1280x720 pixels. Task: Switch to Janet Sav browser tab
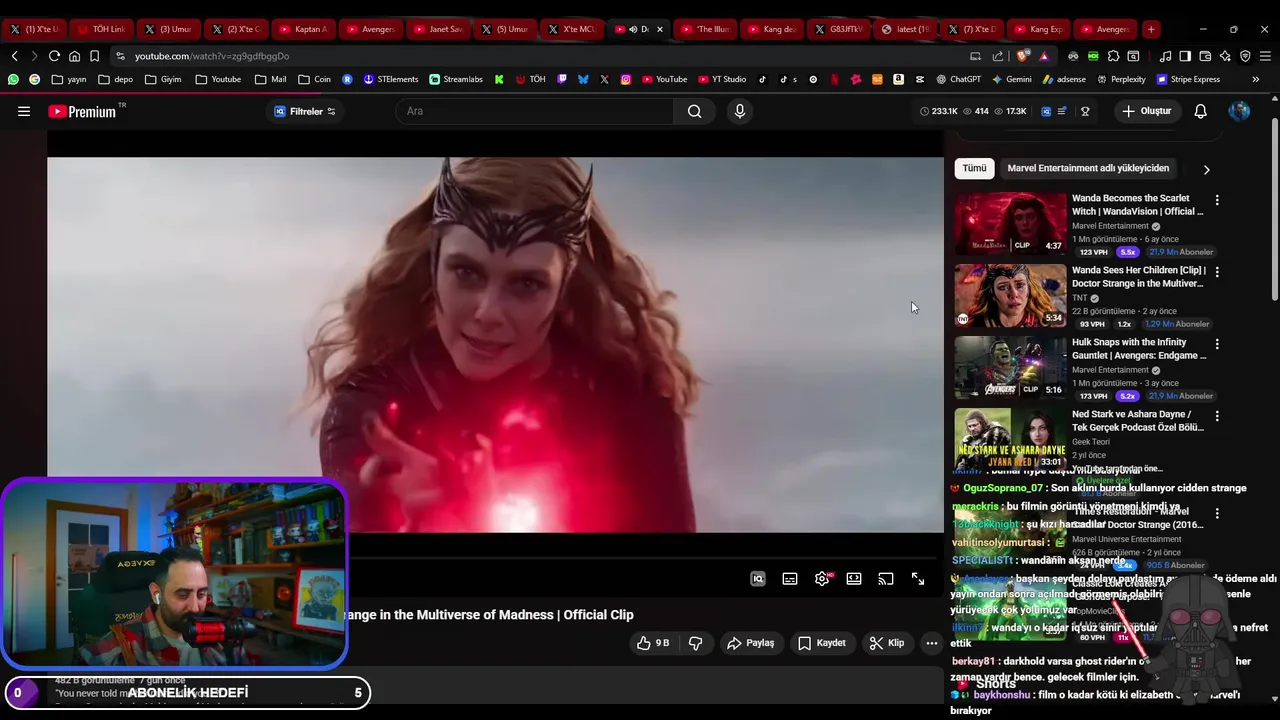(x=437, y=29)
